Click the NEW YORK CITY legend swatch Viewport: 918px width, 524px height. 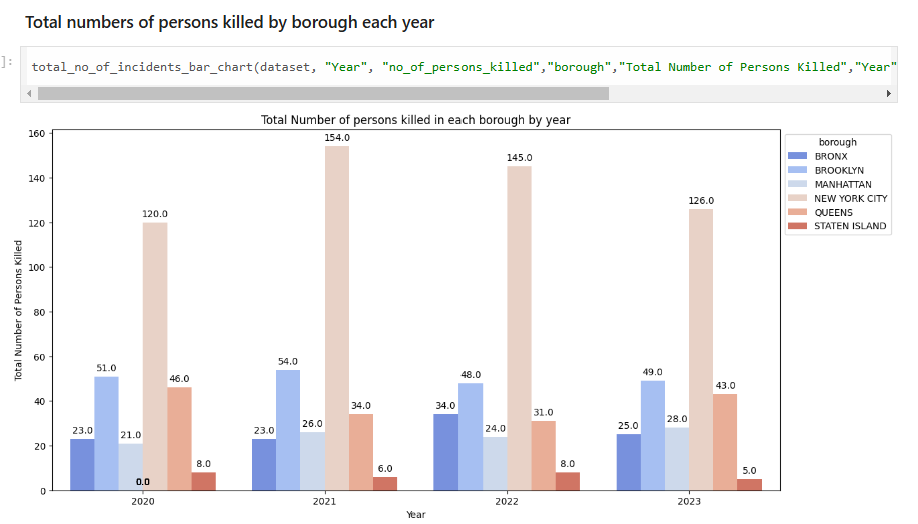(797, 198)
